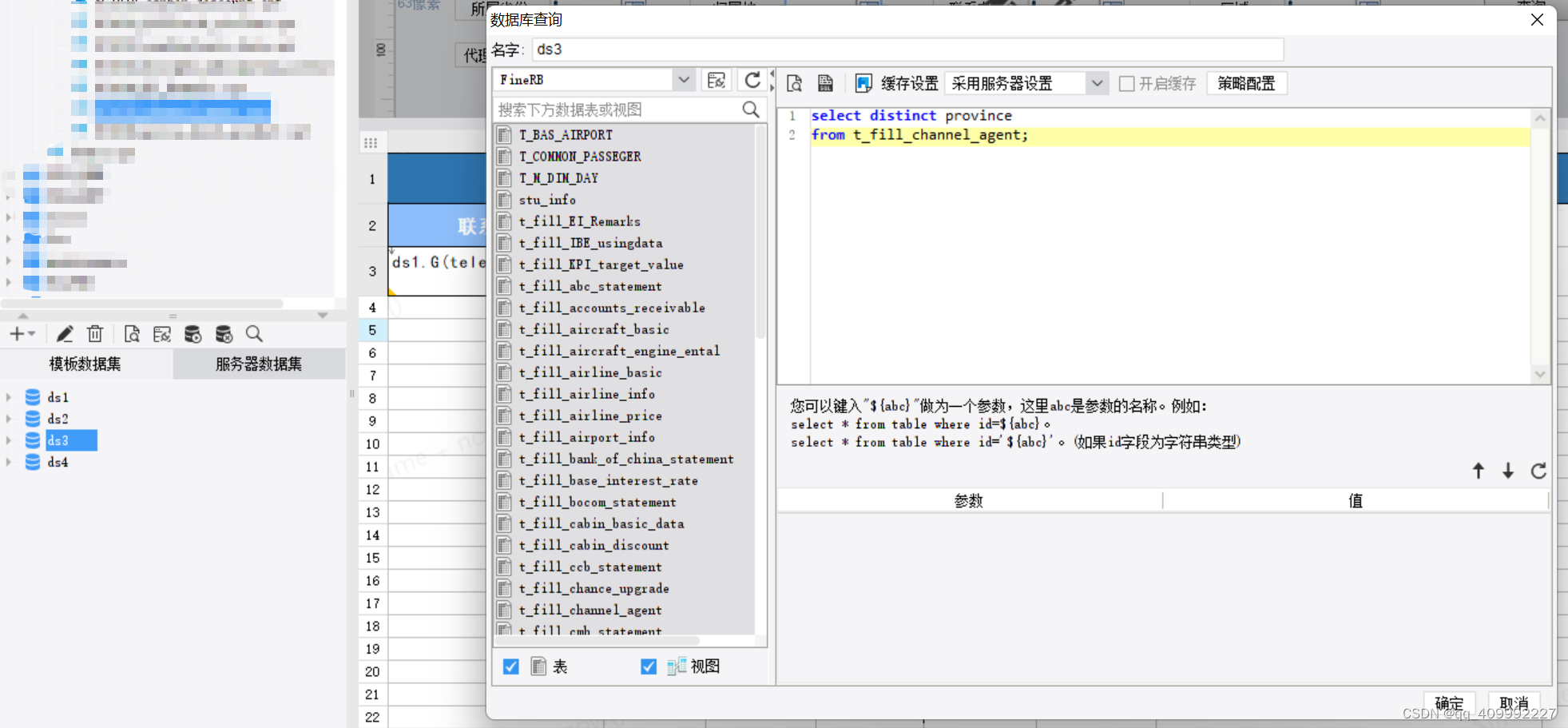
Task: Select the t_fill_airline_price table
Action: (590, 416)
